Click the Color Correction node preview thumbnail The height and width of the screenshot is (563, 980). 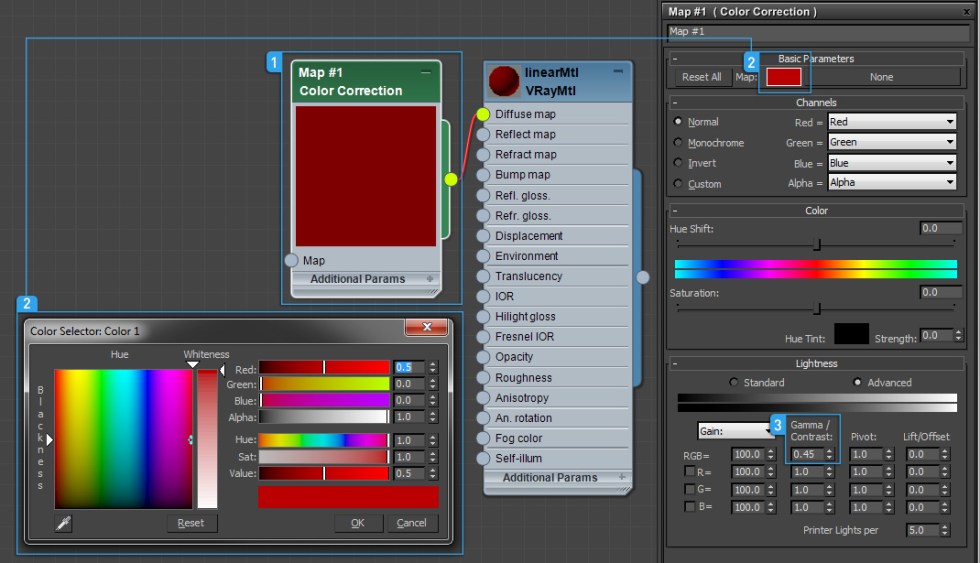(366, 176)
